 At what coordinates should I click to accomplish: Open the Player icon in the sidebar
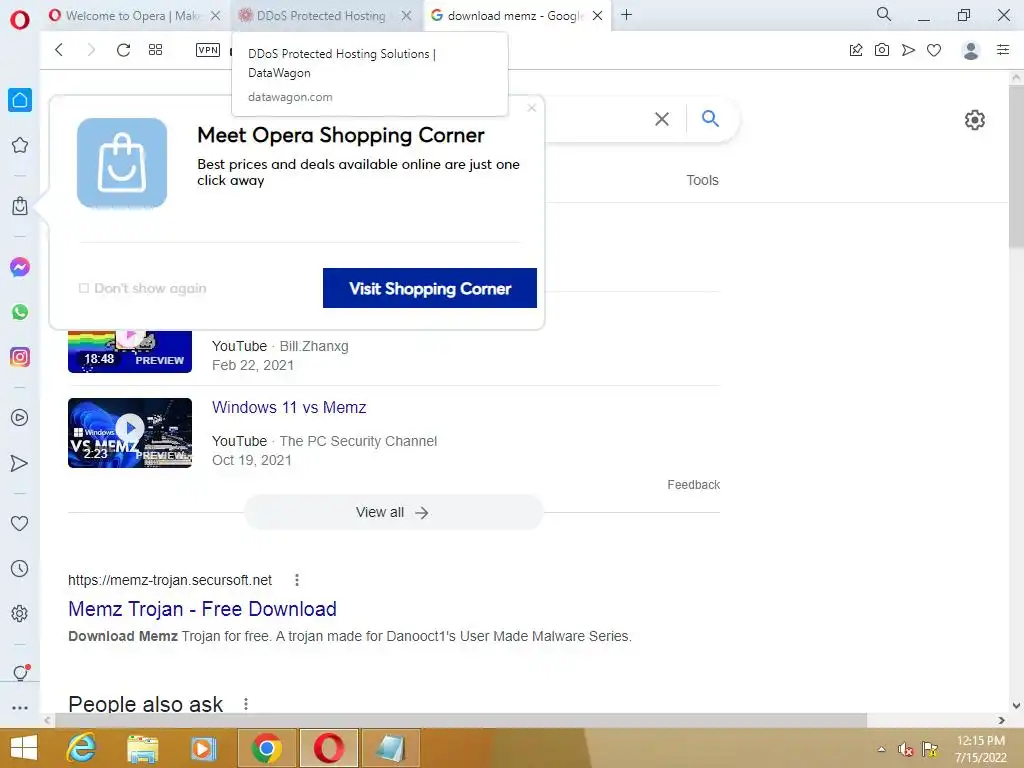point(20,417)
